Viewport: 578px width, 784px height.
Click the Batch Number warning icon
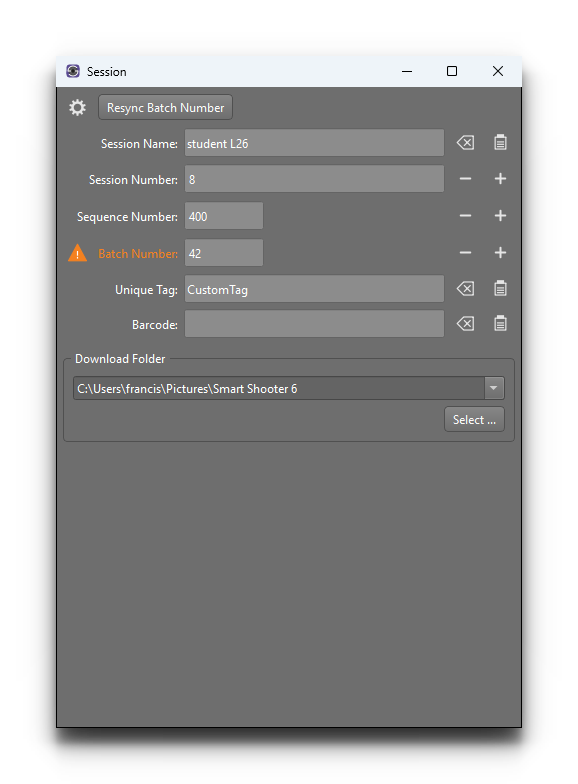click(78, 253)
